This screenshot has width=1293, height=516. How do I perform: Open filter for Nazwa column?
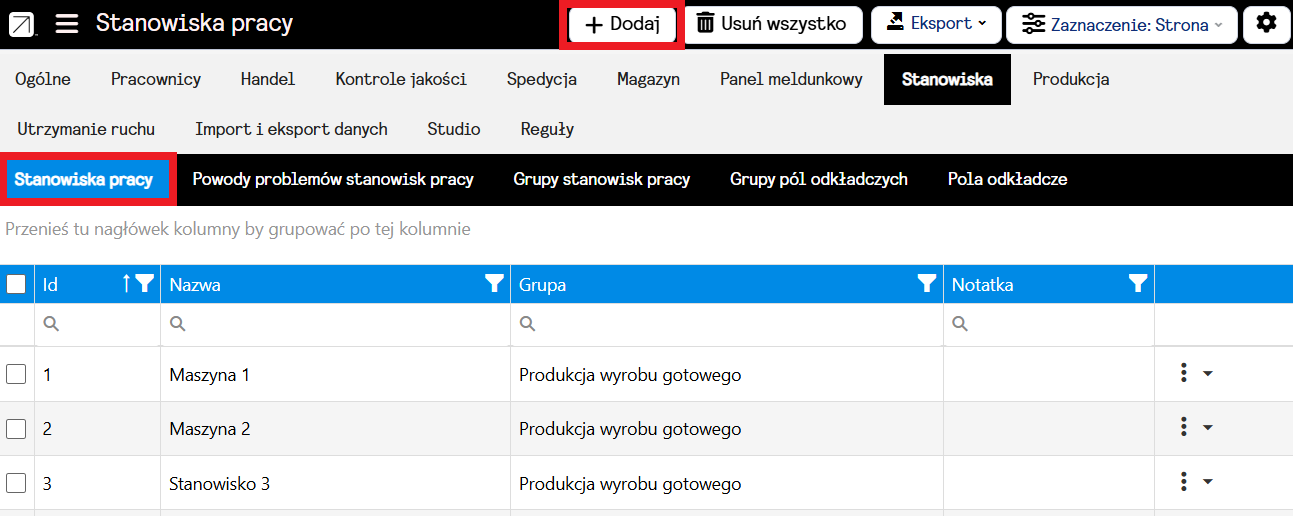point(493,284)
